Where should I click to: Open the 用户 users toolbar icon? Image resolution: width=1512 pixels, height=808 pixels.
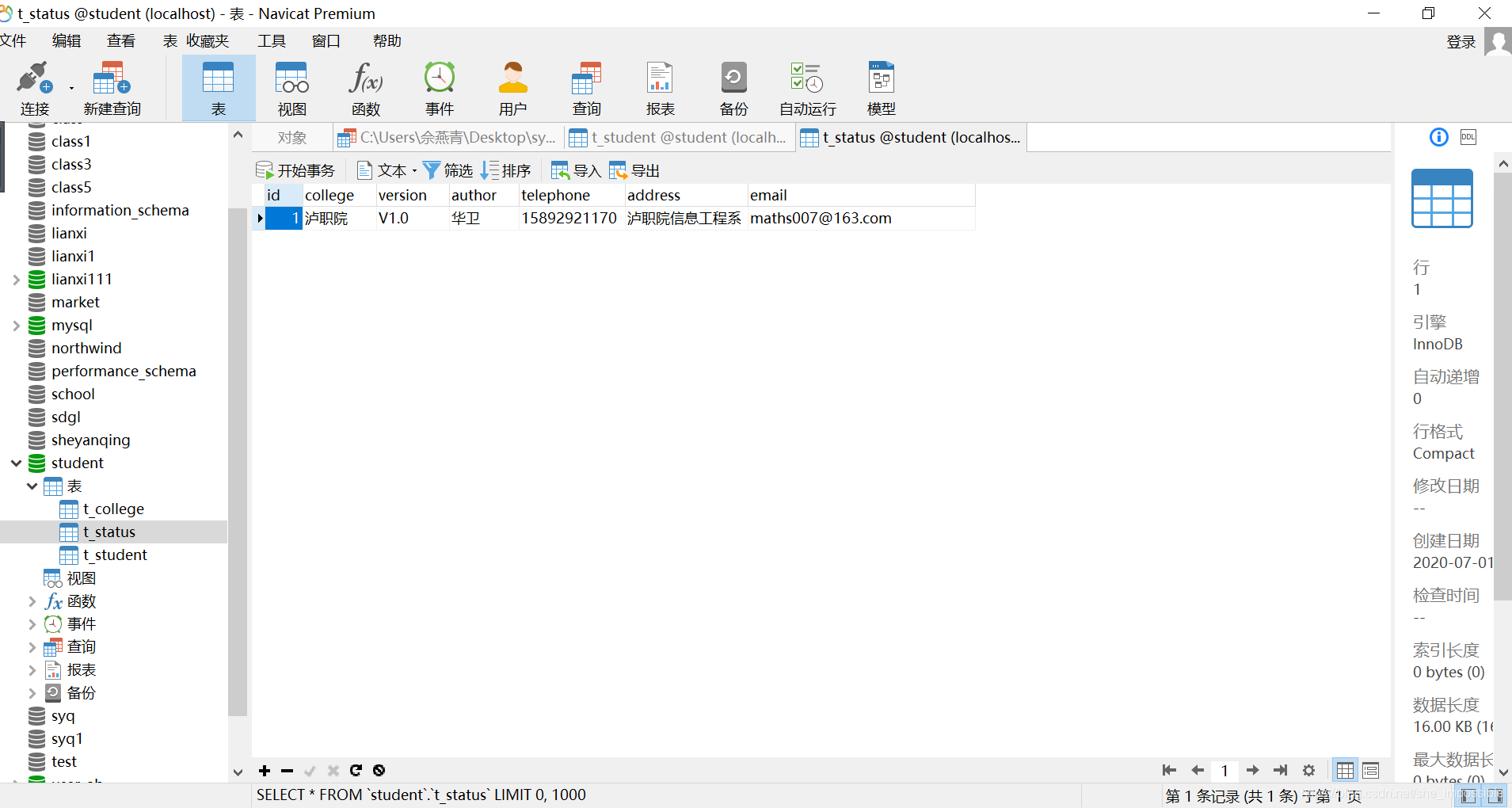point(512,89)
